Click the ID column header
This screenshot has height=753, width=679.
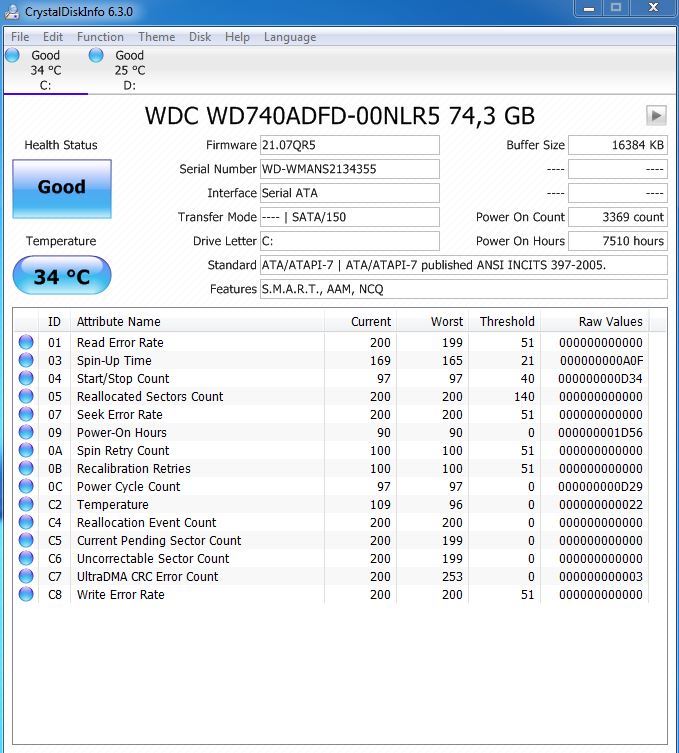point(54,321)
